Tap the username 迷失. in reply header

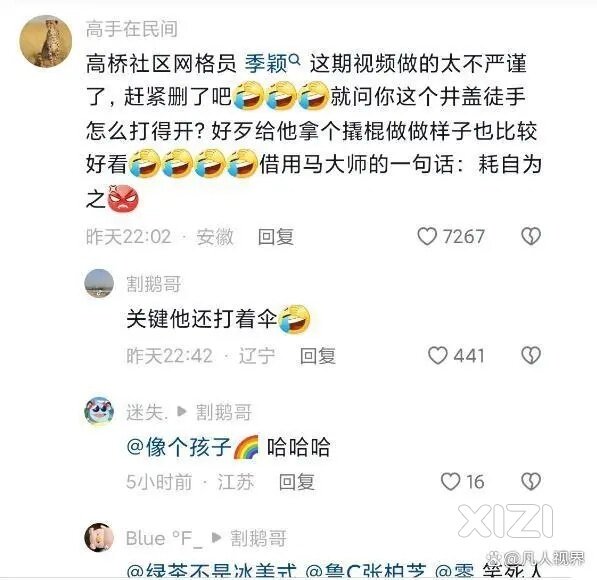pyautogui.click(x=147, y=412)
